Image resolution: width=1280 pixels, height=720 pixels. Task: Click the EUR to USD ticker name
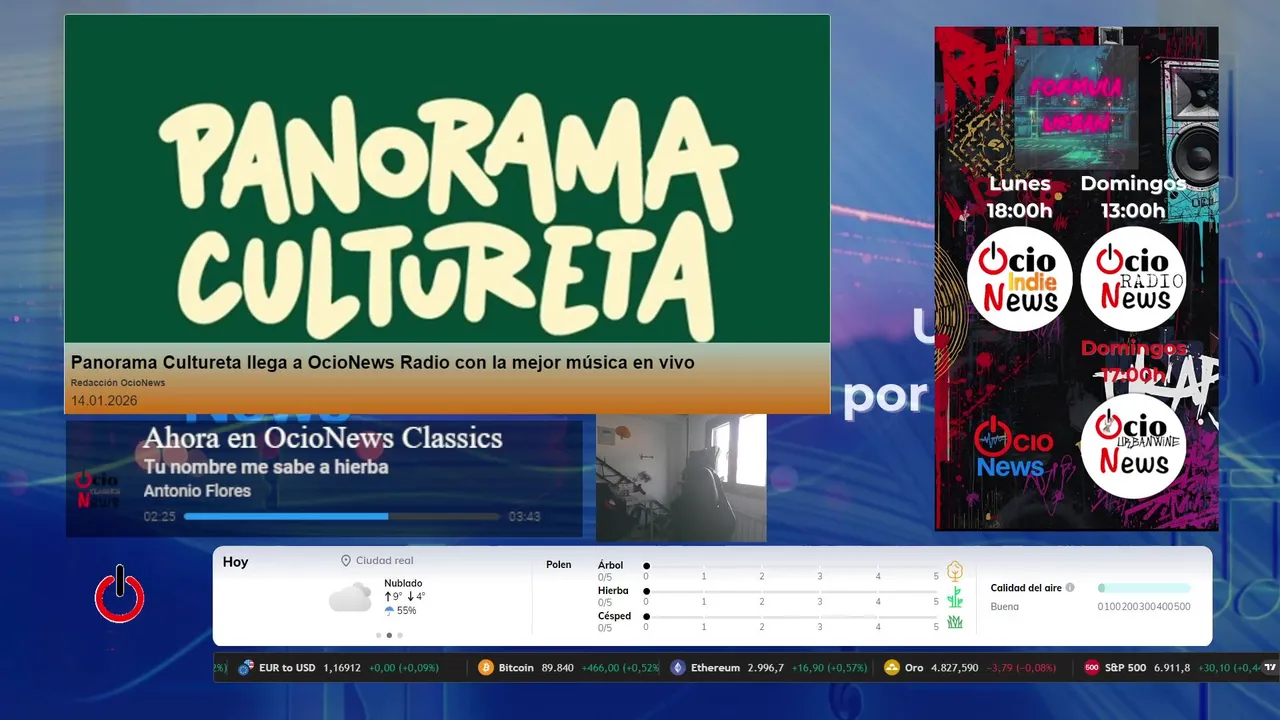tap(287, 668)
